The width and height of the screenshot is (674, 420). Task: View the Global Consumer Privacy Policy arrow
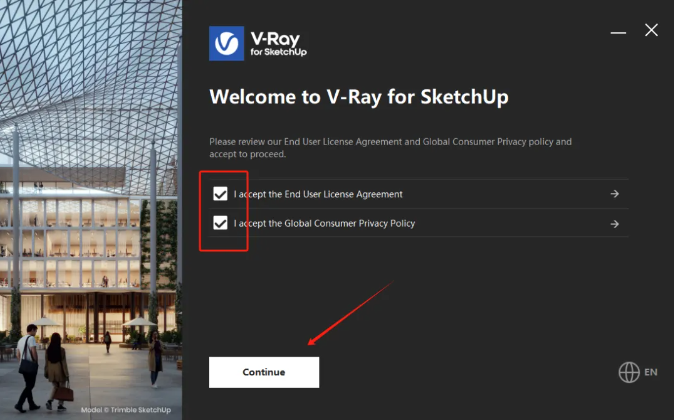pos(615,224)
